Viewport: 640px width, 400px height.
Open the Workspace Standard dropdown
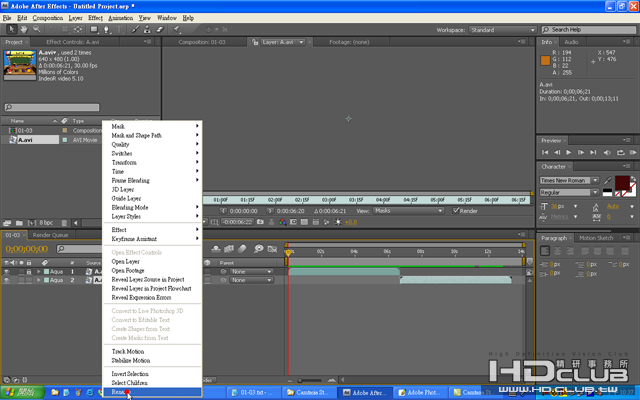tap(502, 30)
